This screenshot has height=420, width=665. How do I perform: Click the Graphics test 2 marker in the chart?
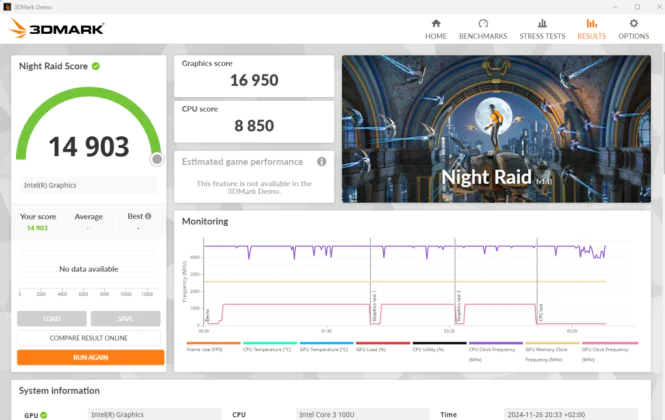pos(459,305)
